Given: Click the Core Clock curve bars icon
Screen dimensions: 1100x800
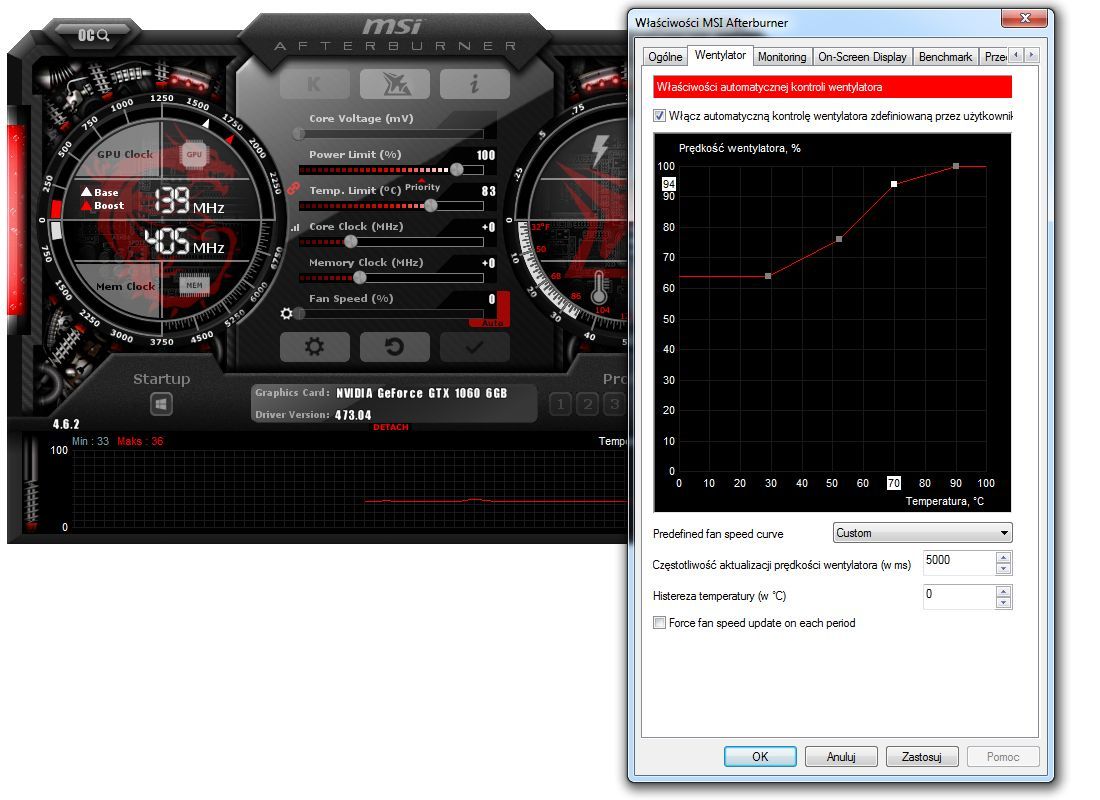Looking at the screenshot, I should click(295, 227).
